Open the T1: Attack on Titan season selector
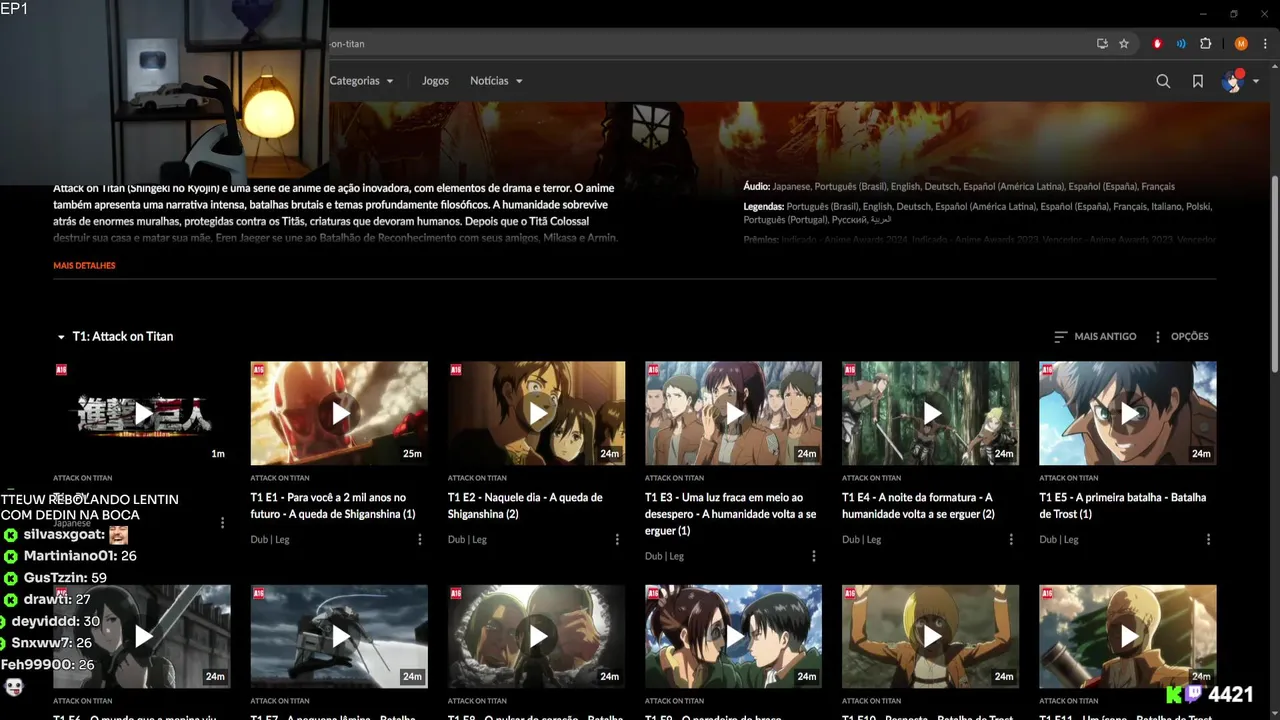The width and height of the screenshot is (1280, 720). point(115,337)
